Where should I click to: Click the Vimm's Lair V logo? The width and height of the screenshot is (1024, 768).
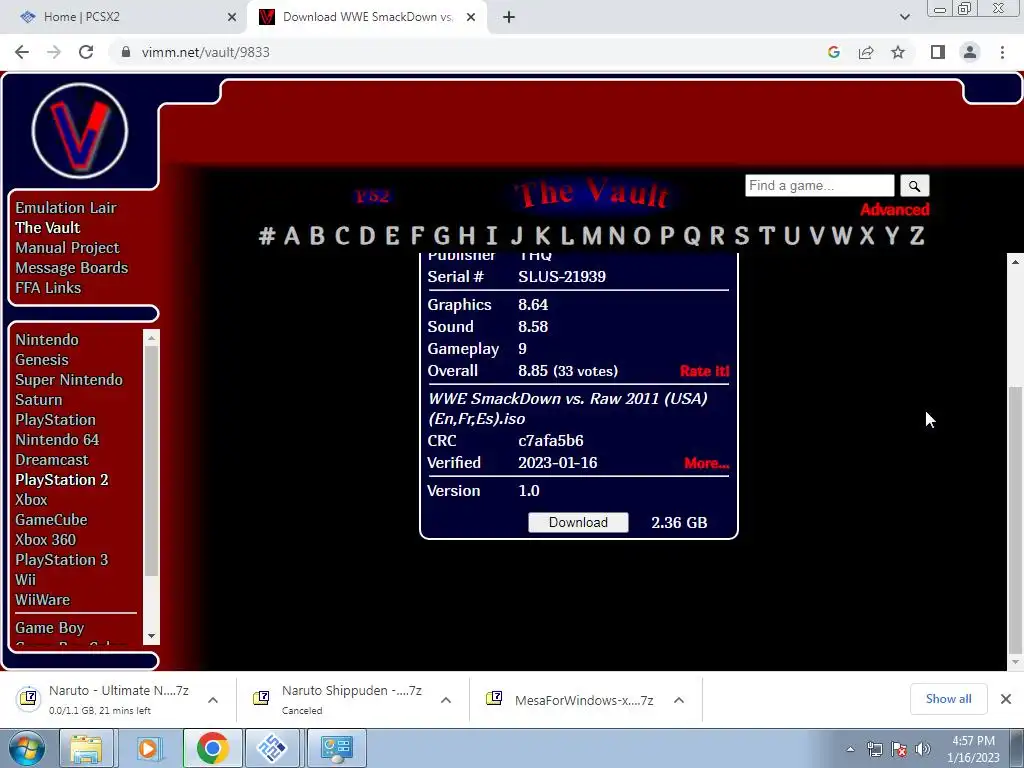(80, 131)
